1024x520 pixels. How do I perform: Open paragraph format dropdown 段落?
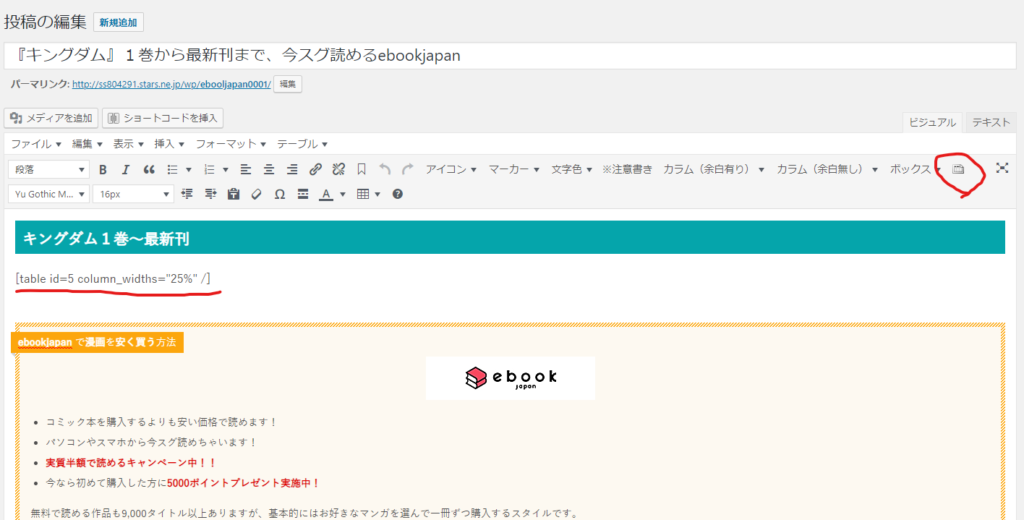point(48,170)
